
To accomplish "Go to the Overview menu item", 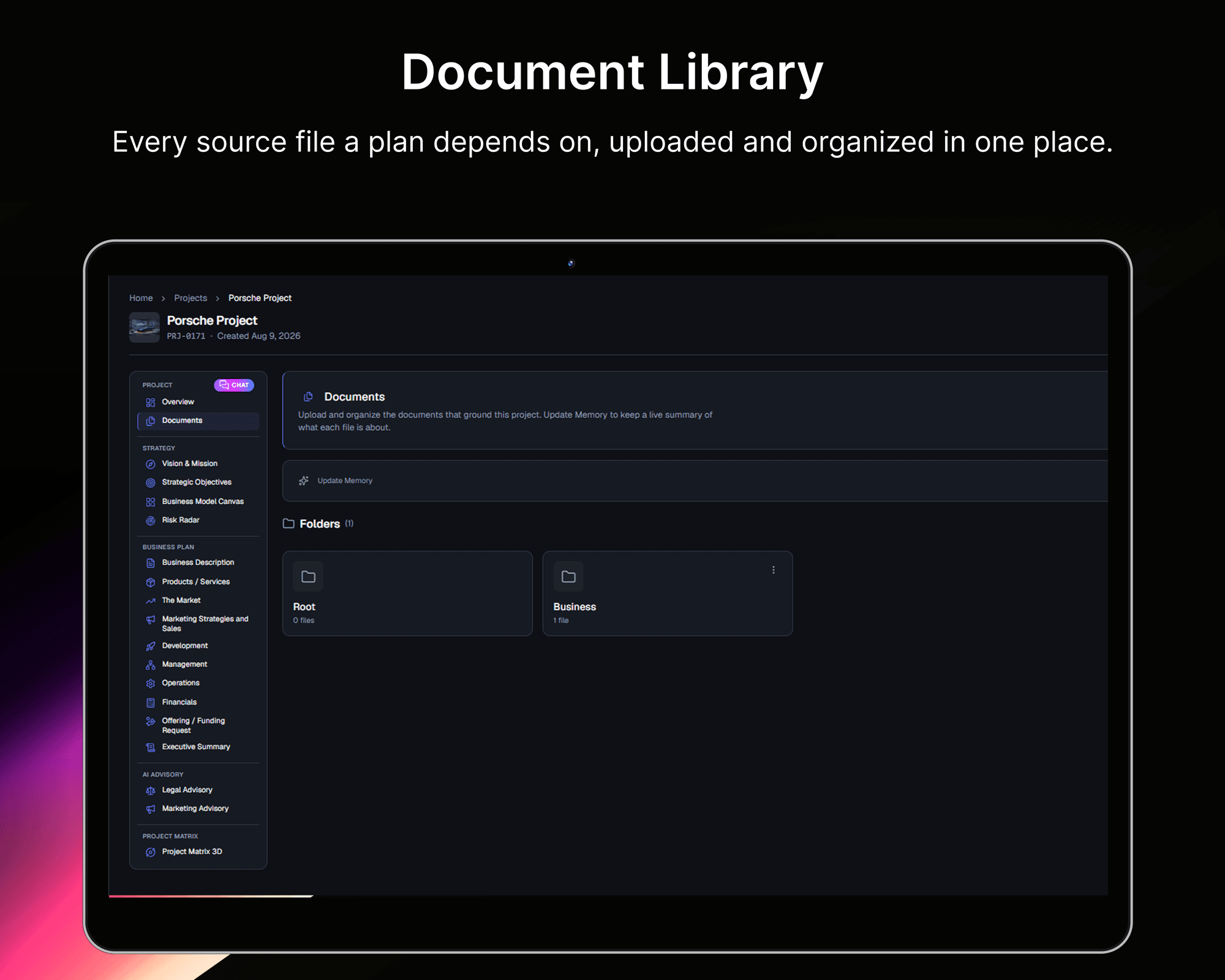I will point(198,402).
